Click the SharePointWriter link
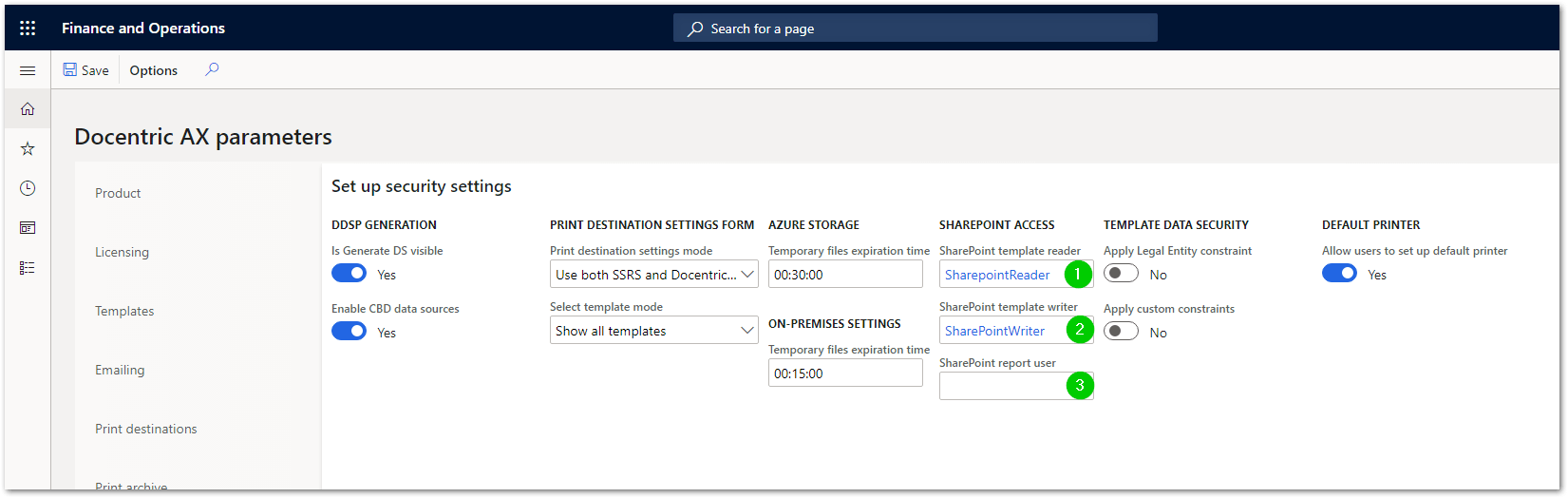Image resolution: width=1568 pixels, height=498 pixels. 994,331
